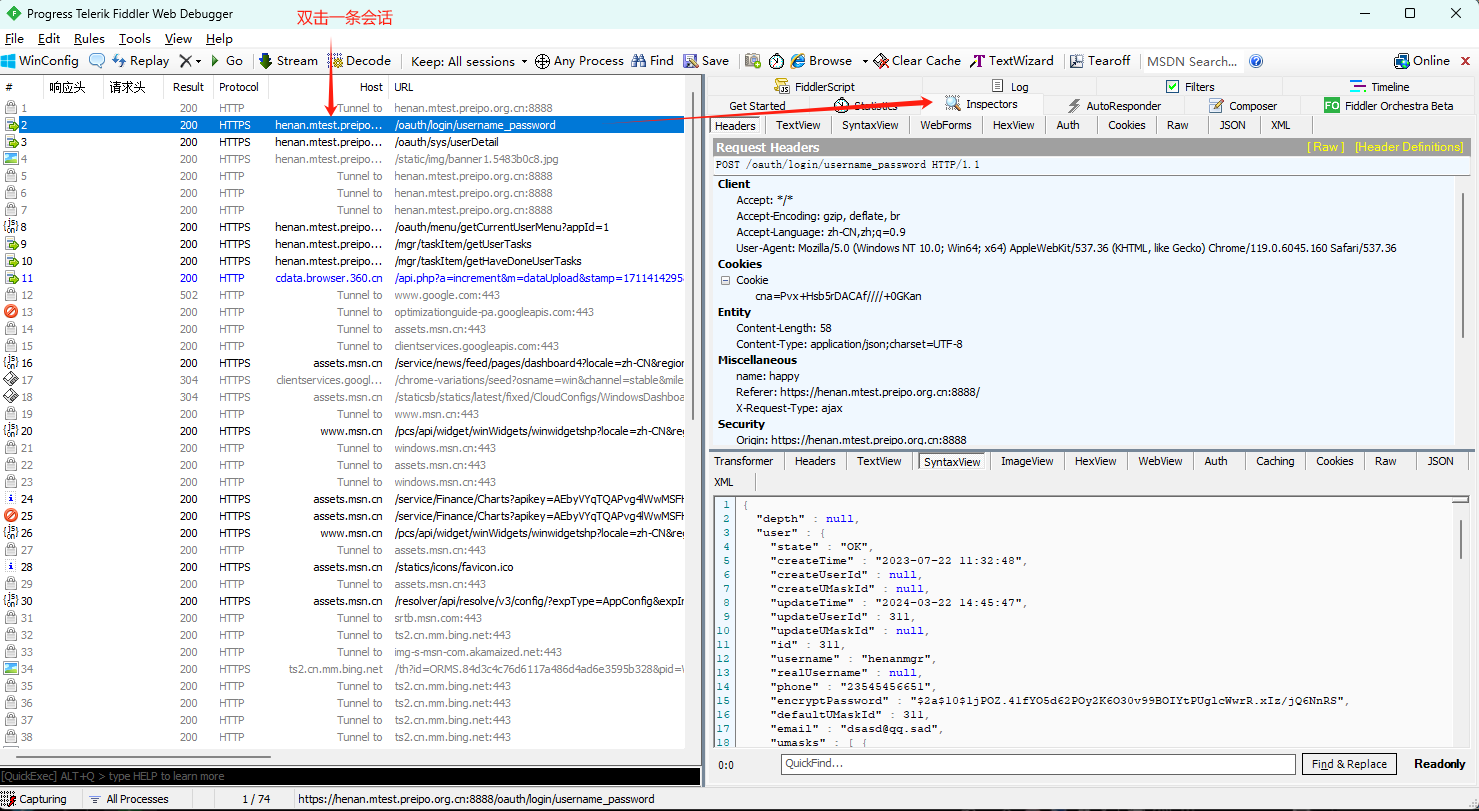Select response WebView inspector tab
Viewport: 1479px width, 811px height.
pyautogui.click(x=1160, y=461)
